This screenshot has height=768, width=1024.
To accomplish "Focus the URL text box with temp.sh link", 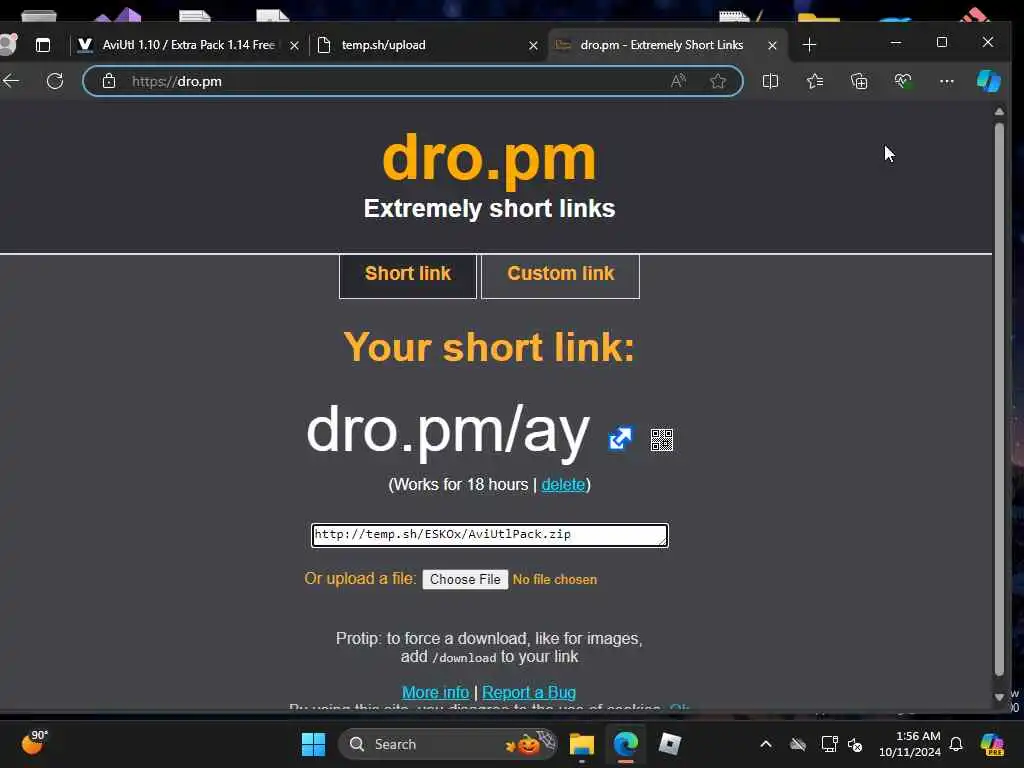I will (x=490, y=535).
